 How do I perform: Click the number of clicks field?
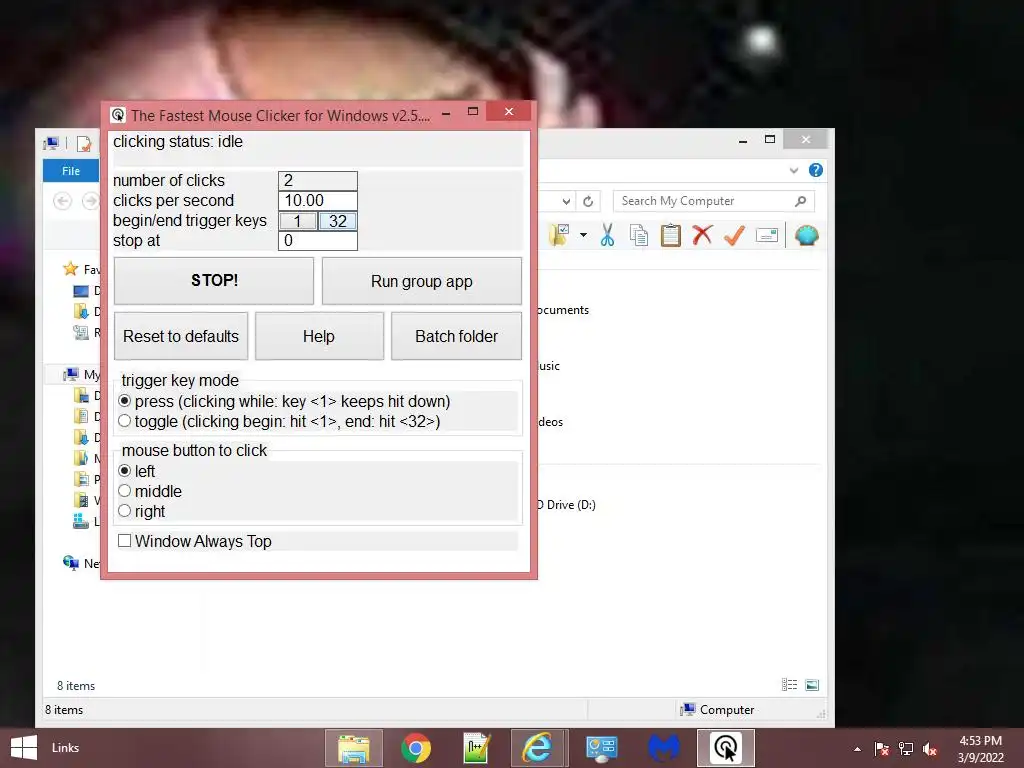pos(317,181)
